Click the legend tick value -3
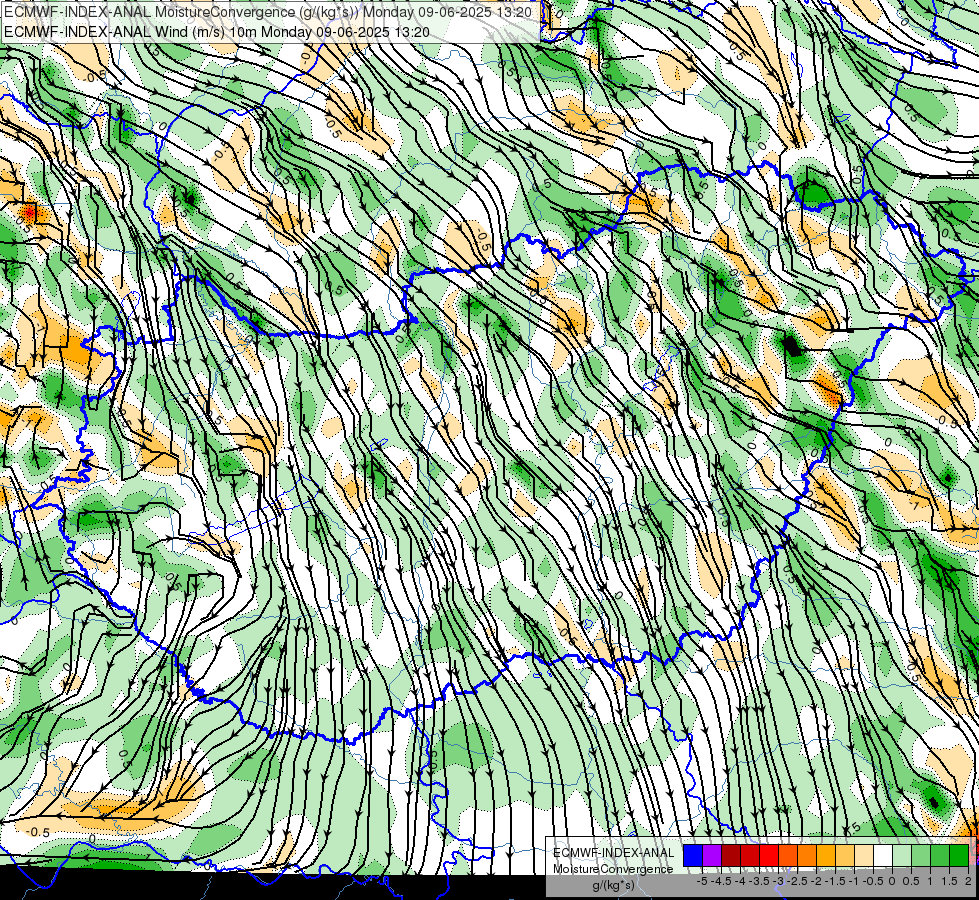This screenshot has height=900, width=979. pyautogui.click(x=778, y=881)
